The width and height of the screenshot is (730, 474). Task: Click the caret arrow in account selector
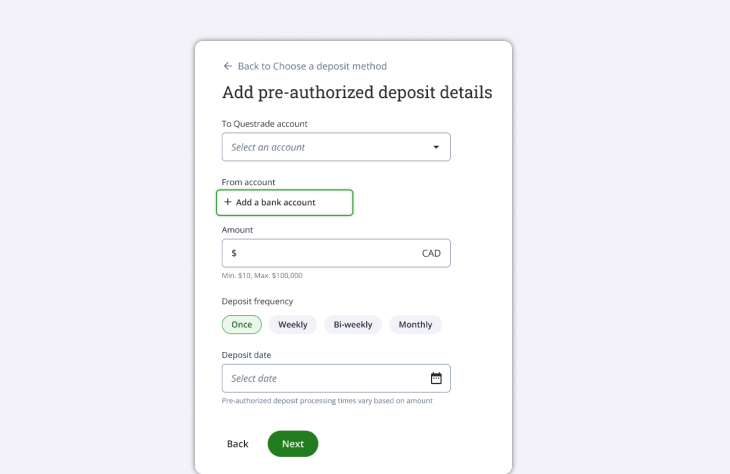point(436,147)
